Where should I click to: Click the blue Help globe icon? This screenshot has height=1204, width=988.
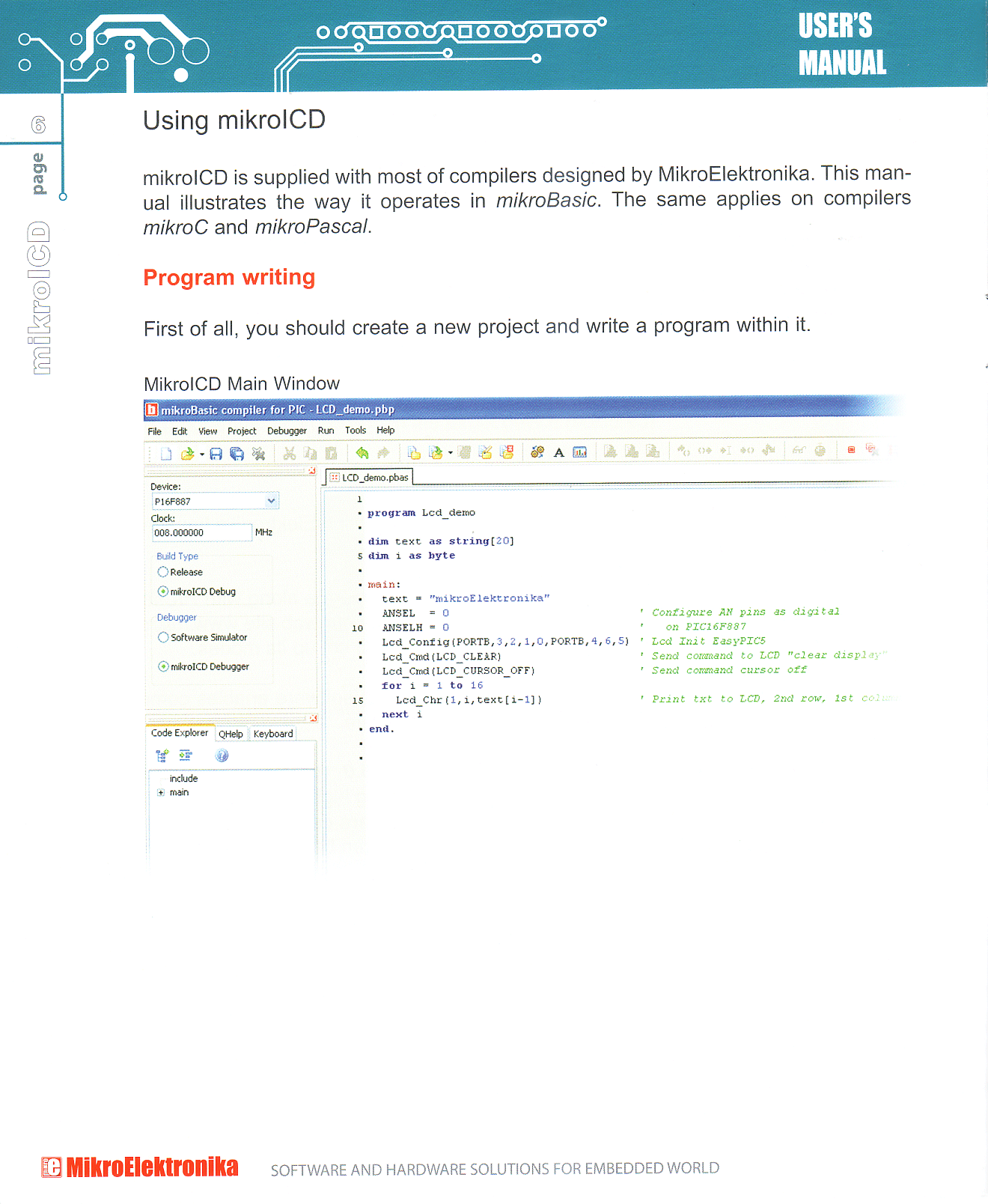[222, 755]
